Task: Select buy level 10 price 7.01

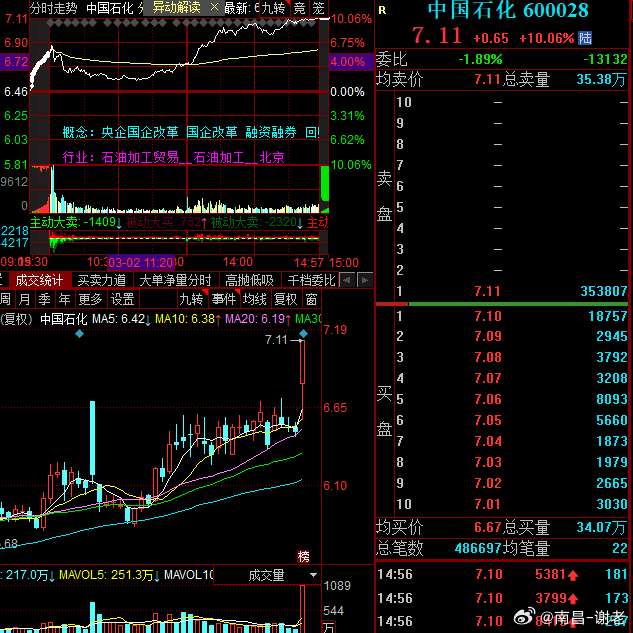Action: (x=488, y=504)
